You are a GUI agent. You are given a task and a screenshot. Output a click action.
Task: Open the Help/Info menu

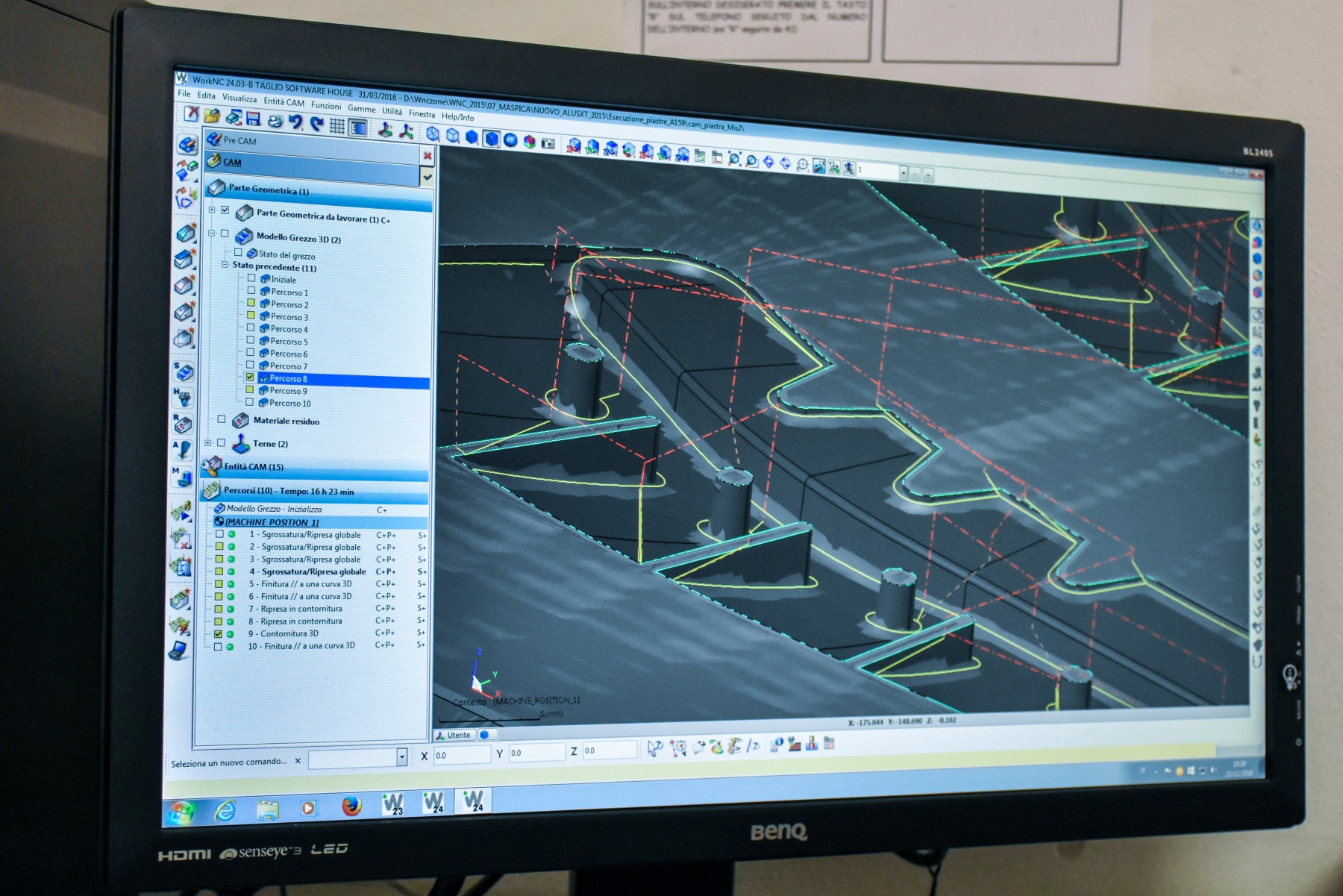click(457, 116)
